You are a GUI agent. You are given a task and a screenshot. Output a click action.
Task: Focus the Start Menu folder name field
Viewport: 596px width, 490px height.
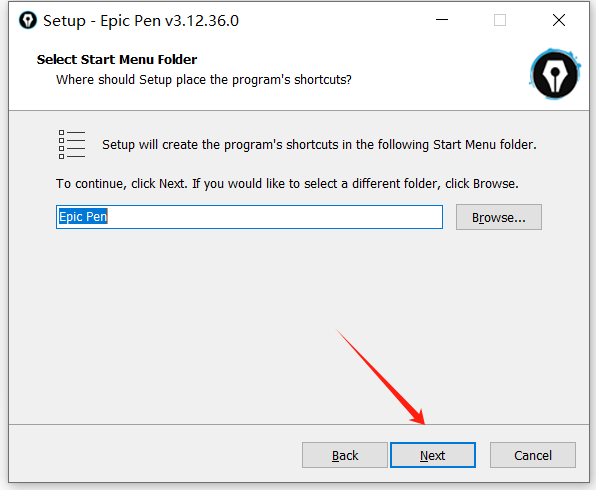pyautogui.click(x=249, y=217)
